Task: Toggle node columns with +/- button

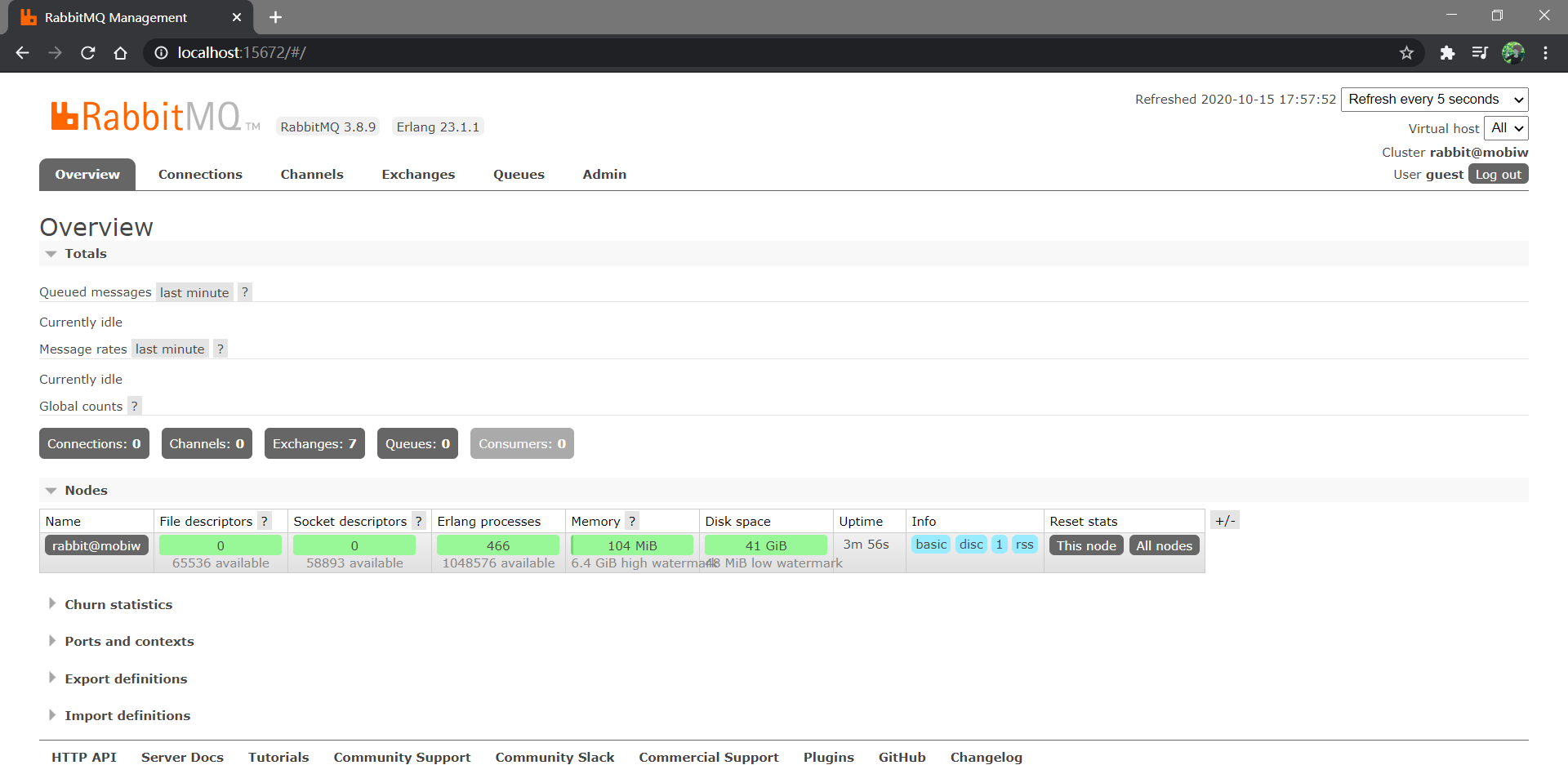Action: coord(1225,520)
